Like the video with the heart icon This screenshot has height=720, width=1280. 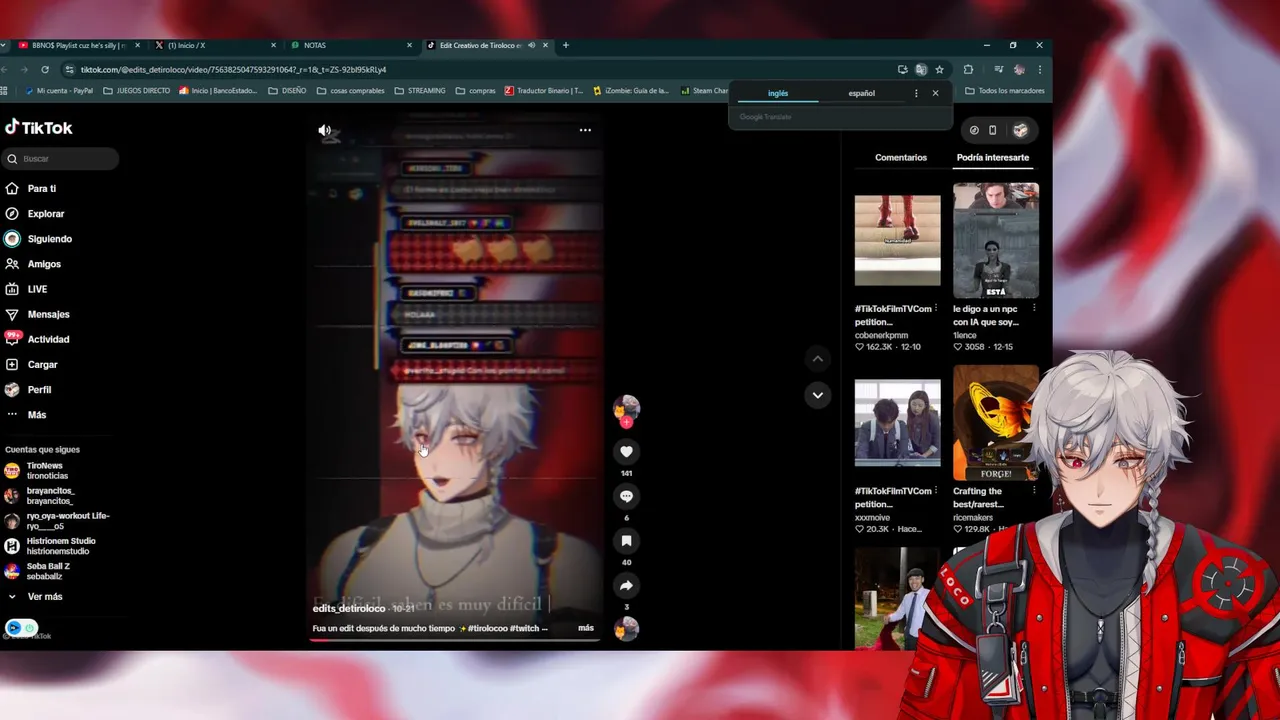click(x=626, y=452)
